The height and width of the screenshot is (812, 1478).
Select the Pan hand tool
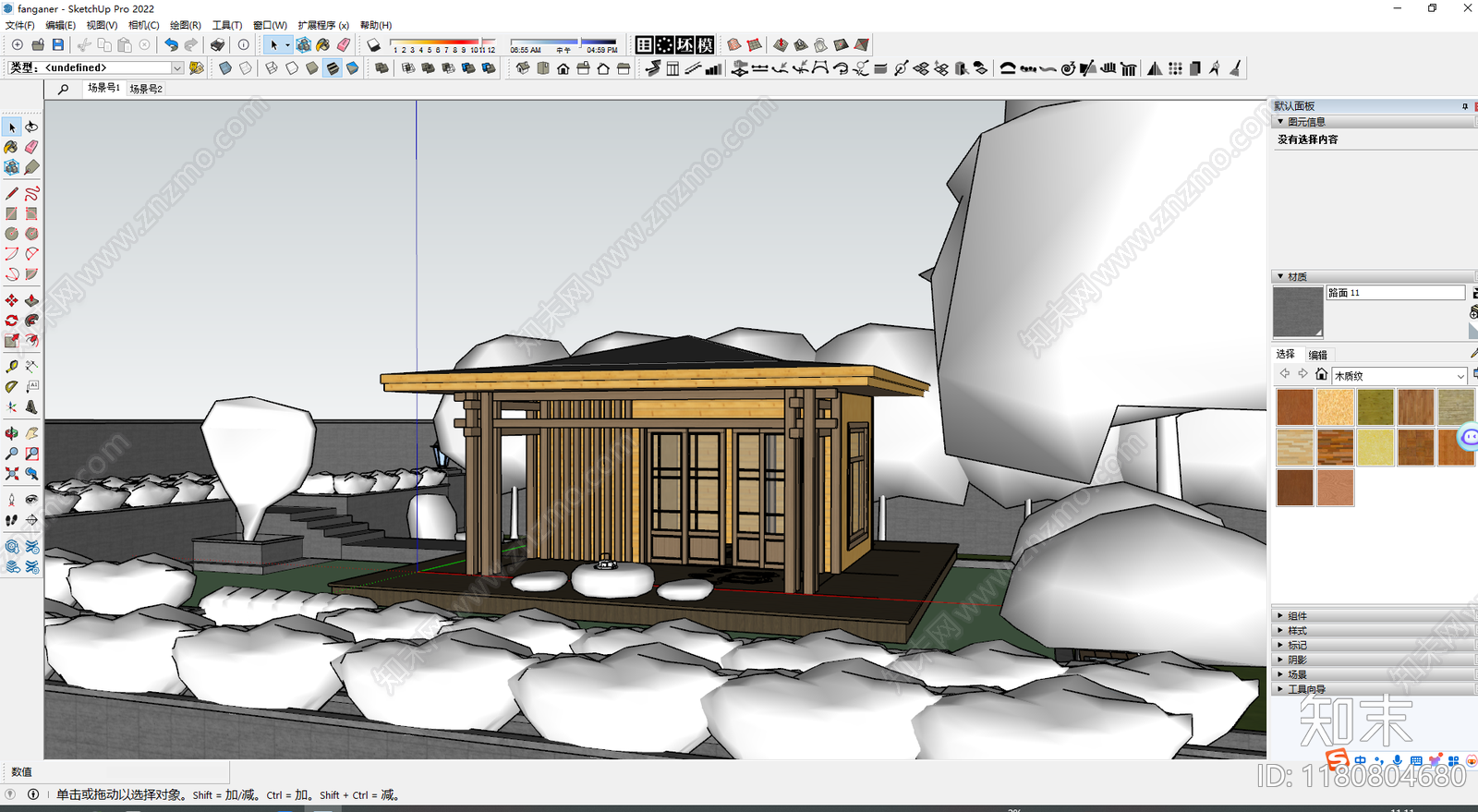click(31, 433)
